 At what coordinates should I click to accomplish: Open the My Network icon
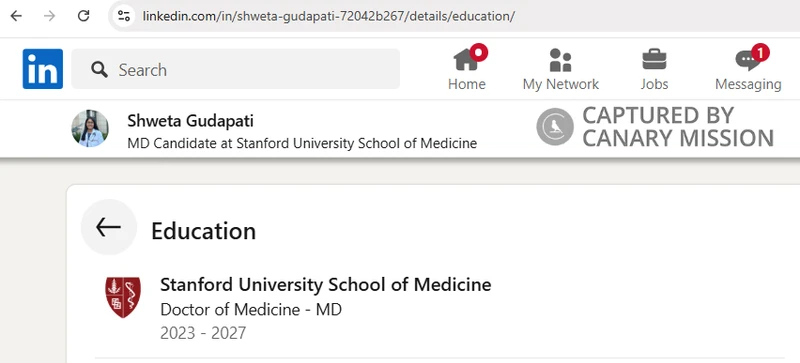(560, 60)
